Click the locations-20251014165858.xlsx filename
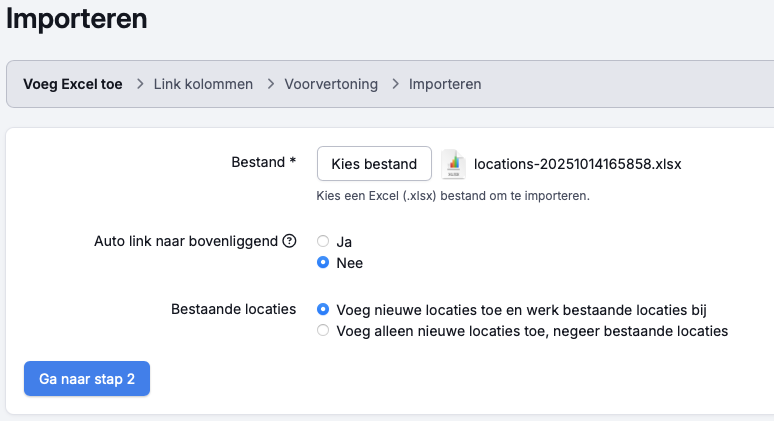This screenshot has height=421, width=774. pyautogui.click(x=577, y=164)
